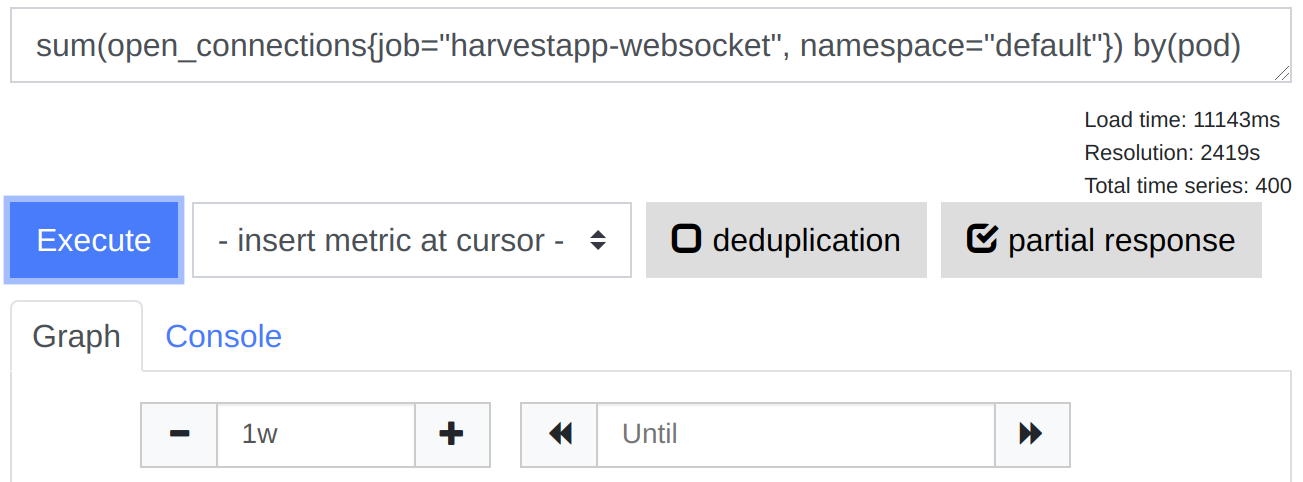Click the query box corner resize grip

point(1282,73)
